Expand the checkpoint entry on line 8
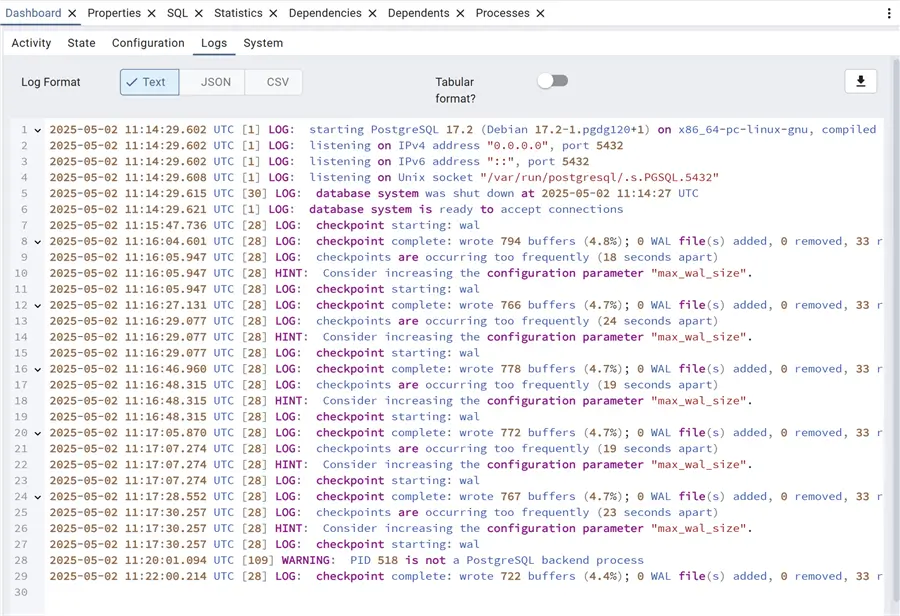The width and height of the screenshot is (900, 616). tap(36, 241)
